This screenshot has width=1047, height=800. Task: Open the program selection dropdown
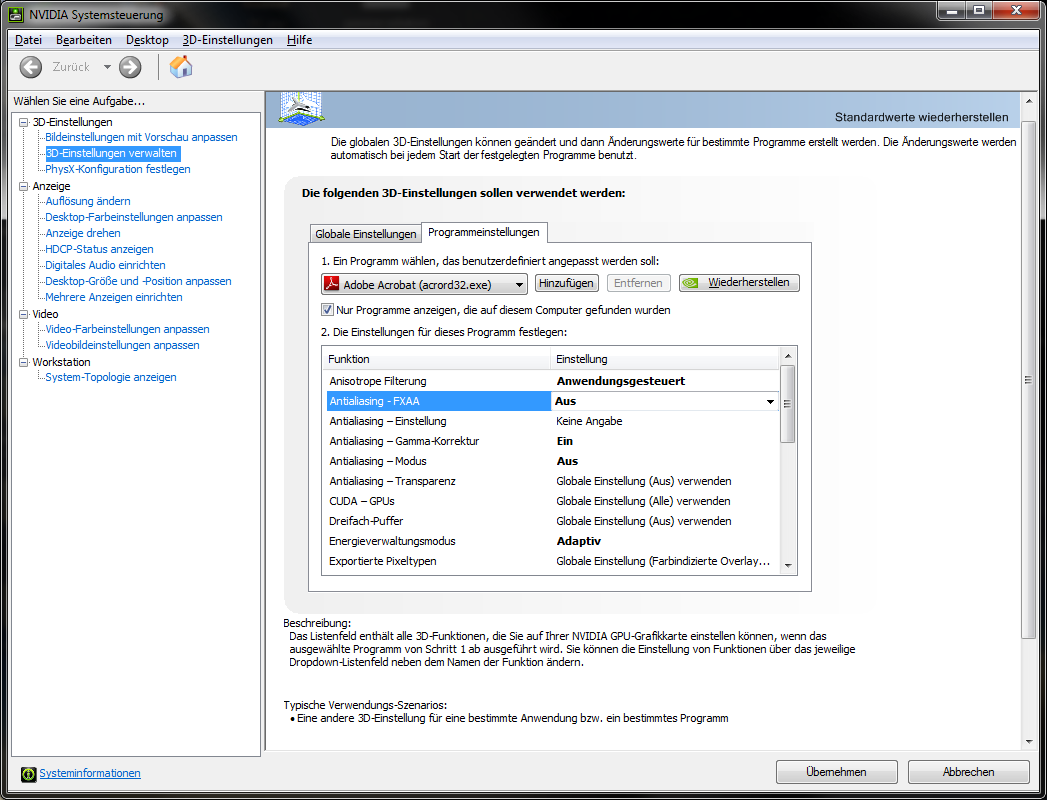point(424,284)
